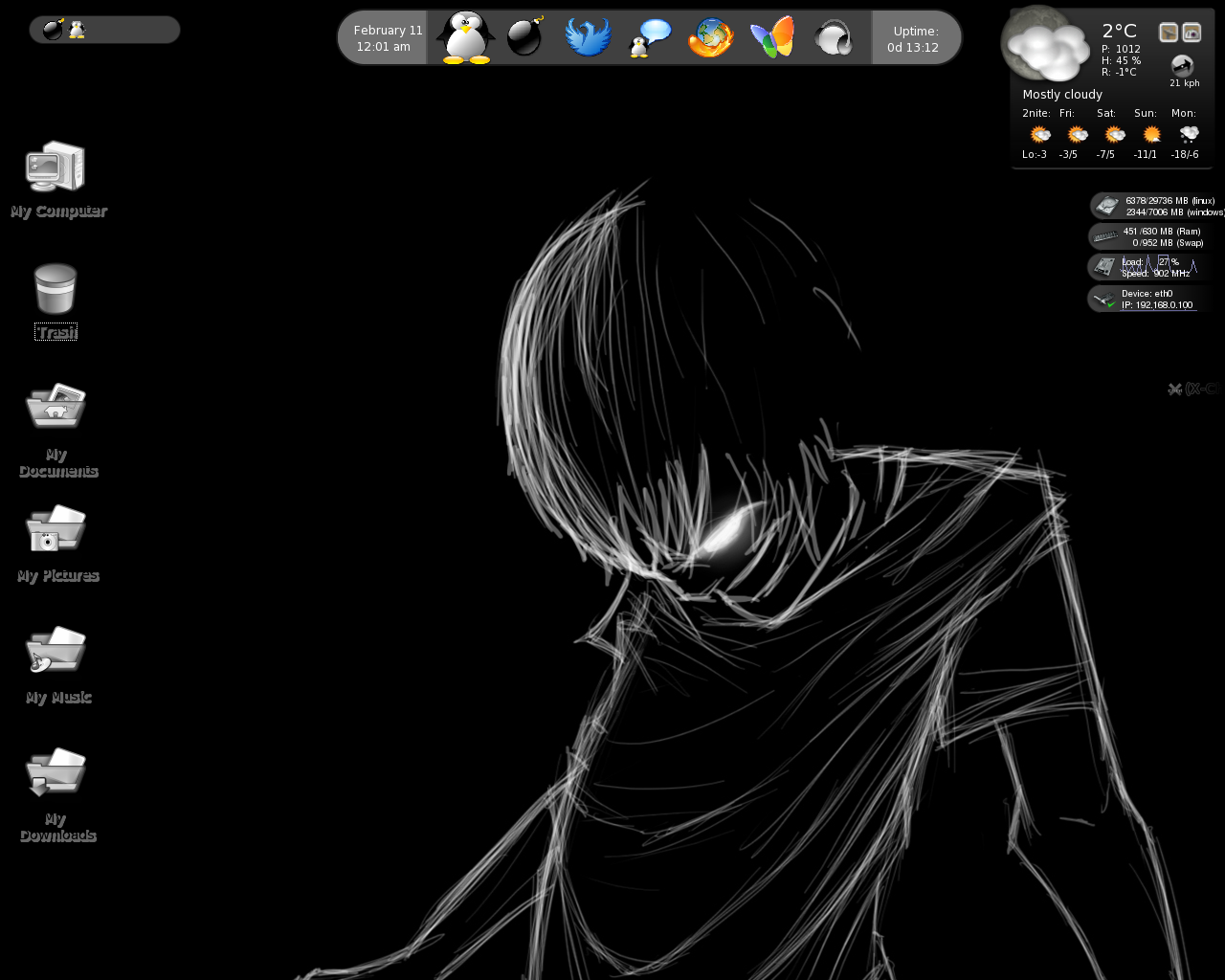This screenshot has width=1225, height=980.
Task: Open the penguin chat bubble messenger icon
Action: click(x=650, y=38)
